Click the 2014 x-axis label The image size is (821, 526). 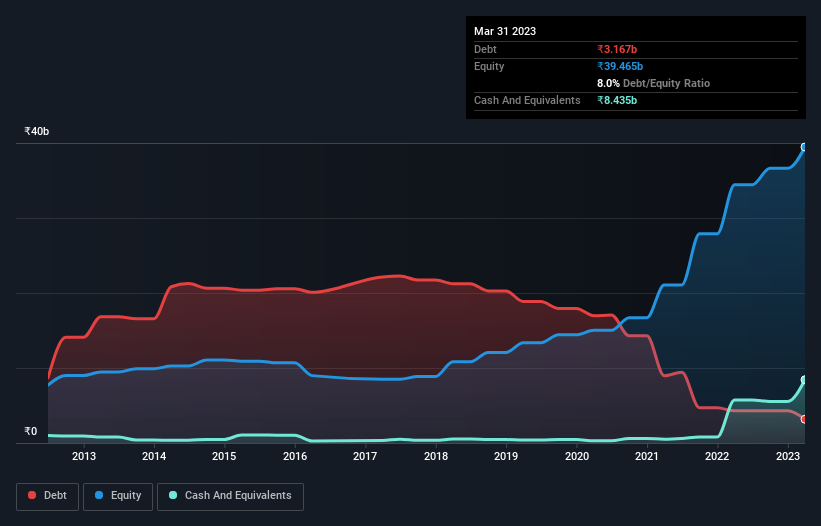(154, 456)
